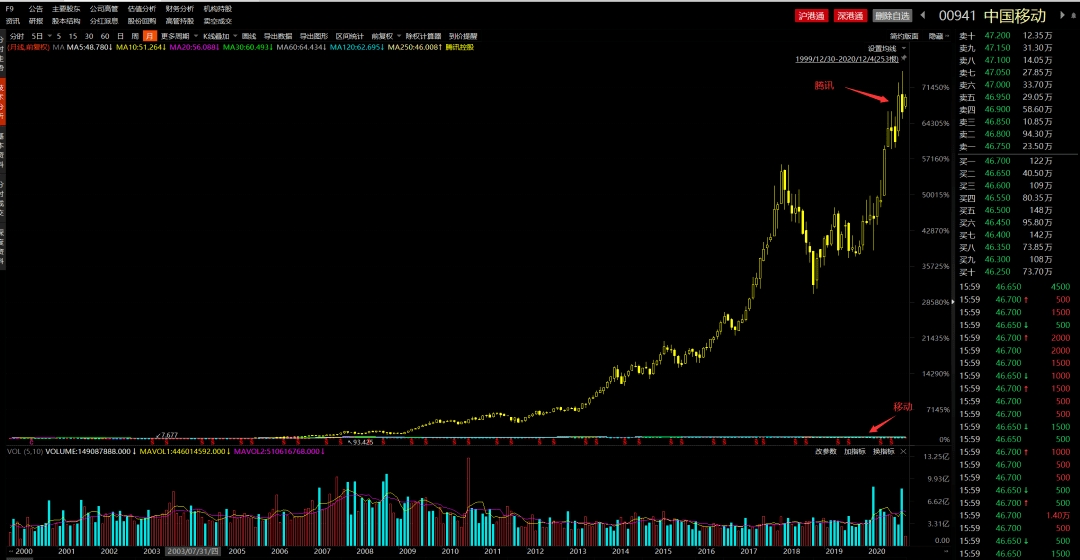Open 区间统计 range statistics

point(350,36)
